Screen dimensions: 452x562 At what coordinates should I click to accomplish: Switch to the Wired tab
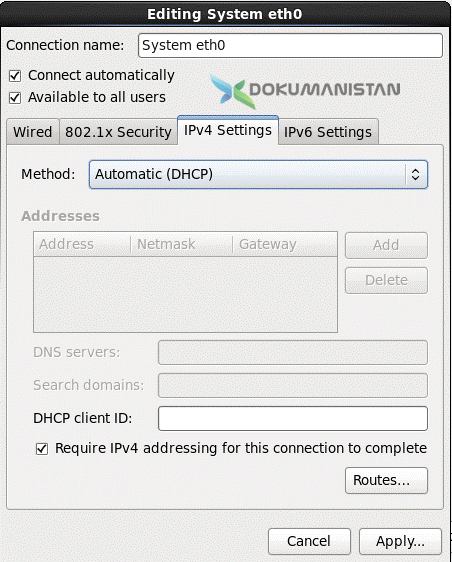pyautogui.click(x=33, y=132)
